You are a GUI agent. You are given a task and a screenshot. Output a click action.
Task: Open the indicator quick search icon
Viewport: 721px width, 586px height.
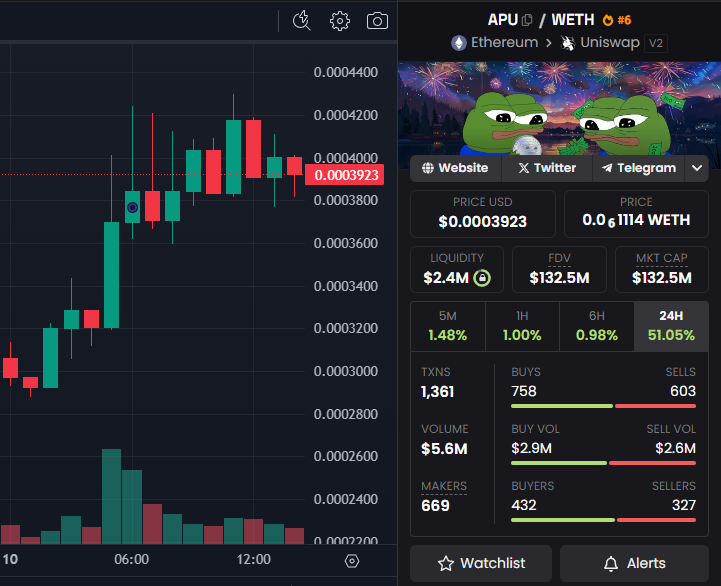coord(302,21)
